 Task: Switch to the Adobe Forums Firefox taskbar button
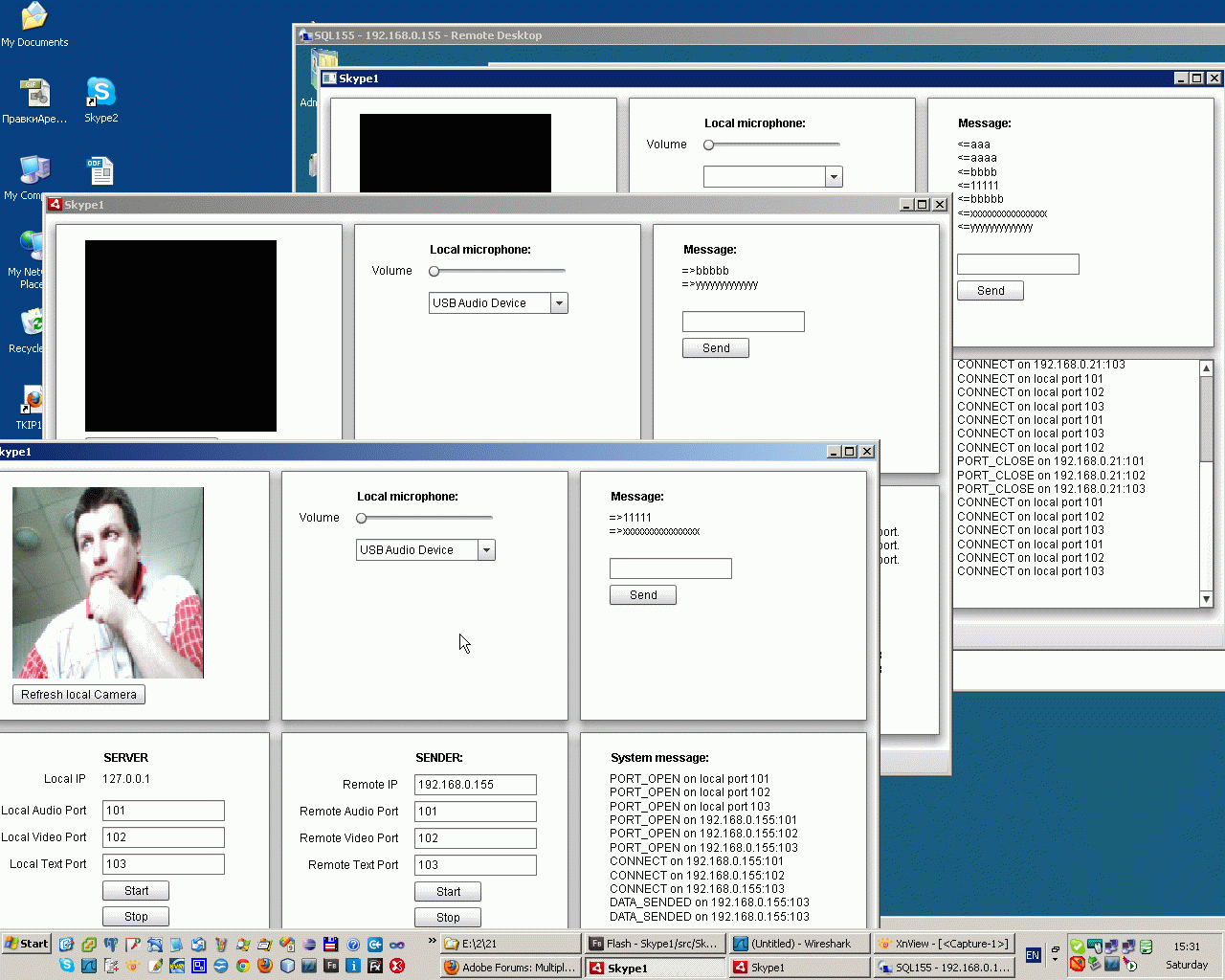tap(510, 968)
